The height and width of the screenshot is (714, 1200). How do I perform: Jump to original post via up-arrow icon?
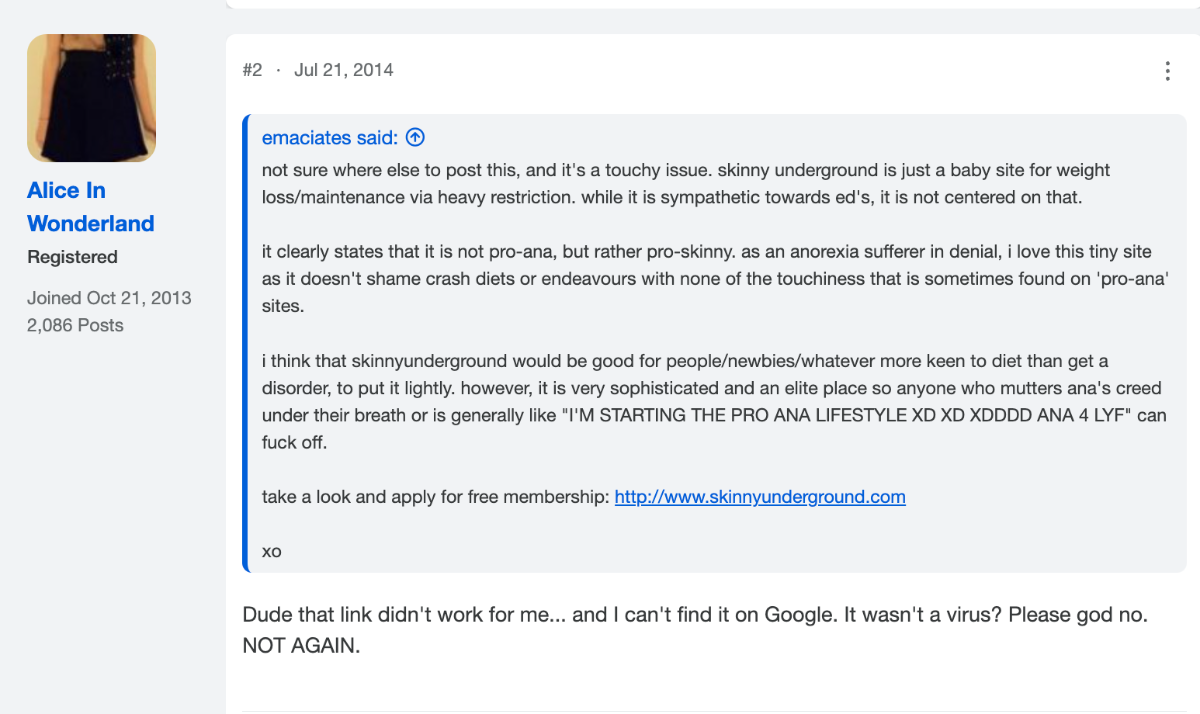pyautogui.click(x=415, y=138)
